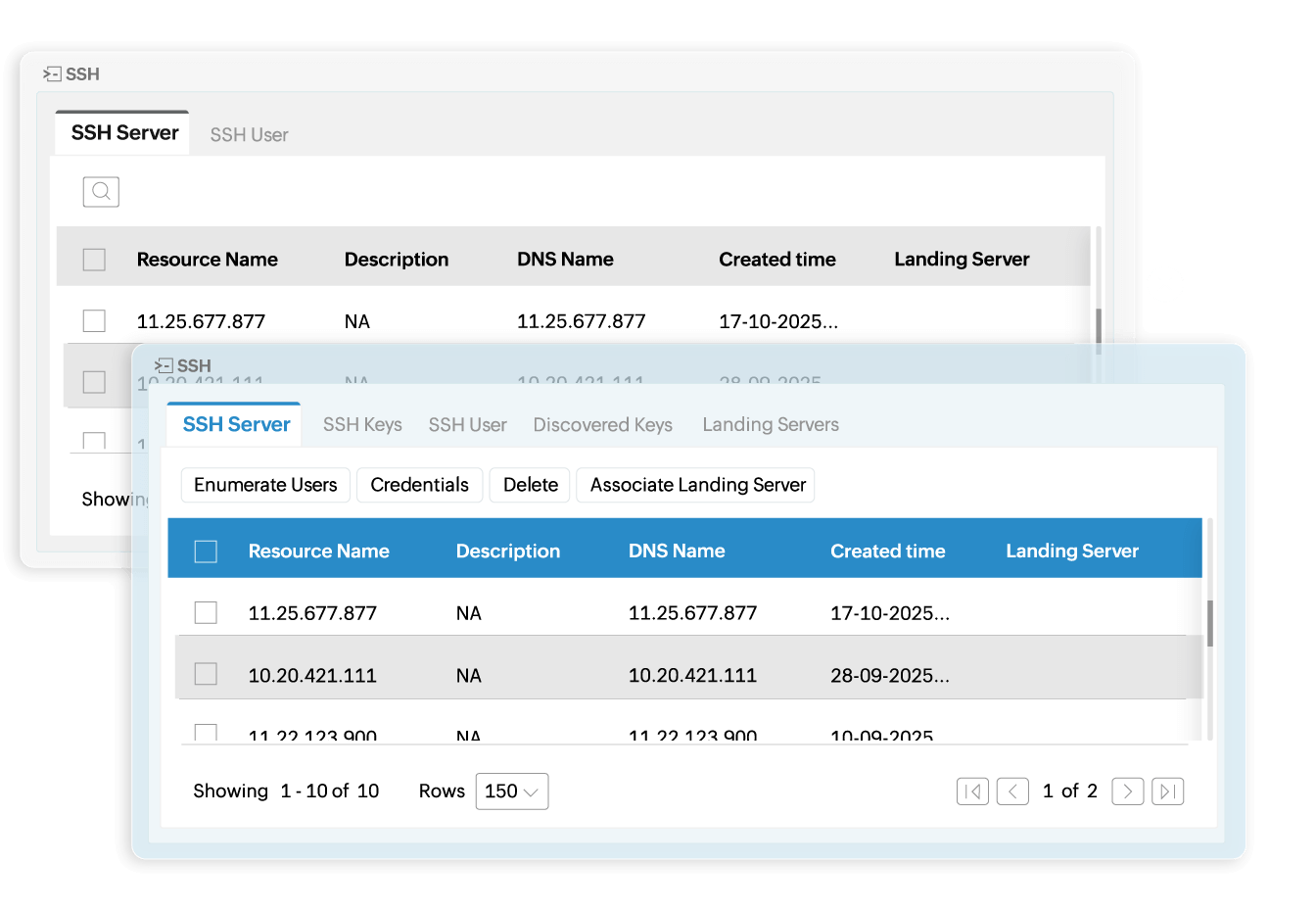
Task: Toggle select-all checkbox in blue header
Action: click(x=206, y=551)
